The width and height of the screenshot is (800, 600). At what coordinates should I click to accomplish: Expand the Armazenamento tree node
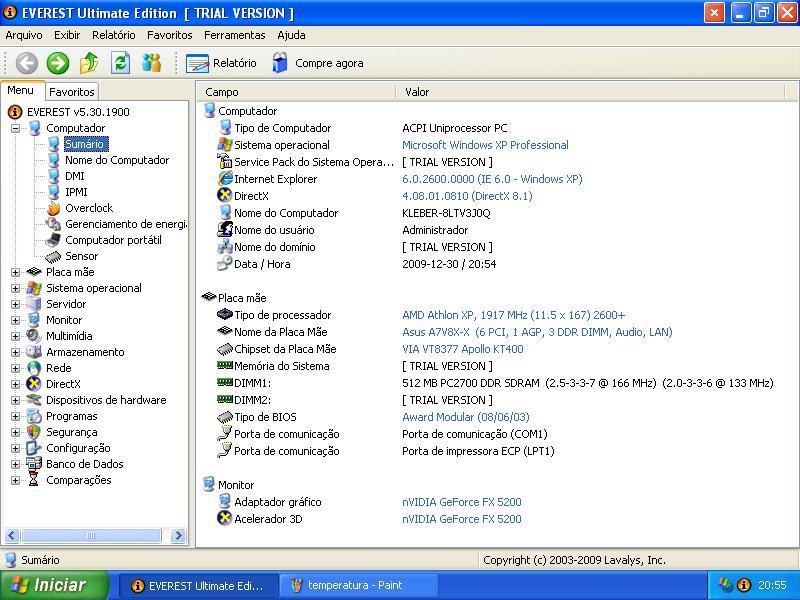[x=15, y=353]
